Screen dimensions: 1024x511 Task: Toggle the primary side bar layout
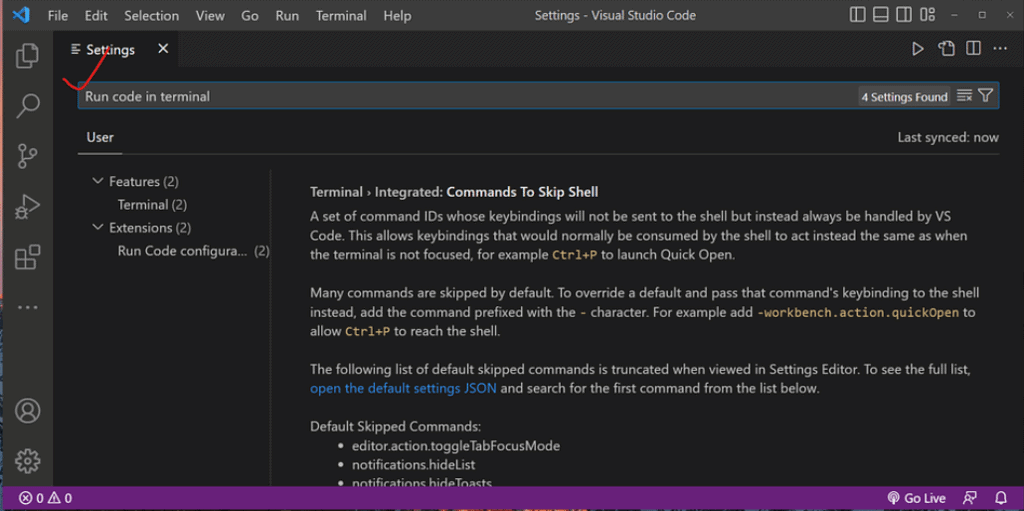[858, 16]
